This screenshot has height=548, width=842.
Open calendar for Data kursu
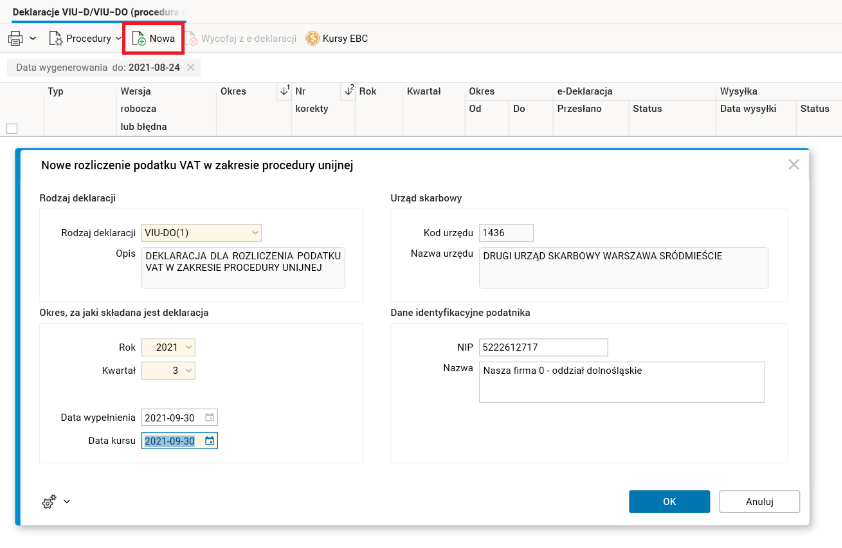pos(209,440)
